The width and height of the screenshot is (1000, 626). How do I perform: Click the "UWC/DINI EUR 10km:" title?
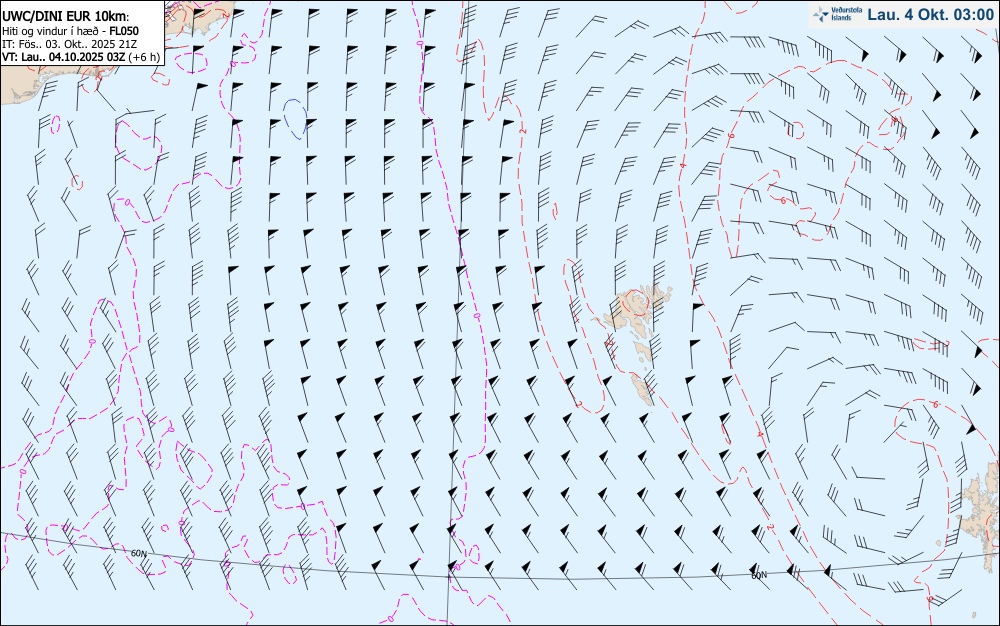65,18
